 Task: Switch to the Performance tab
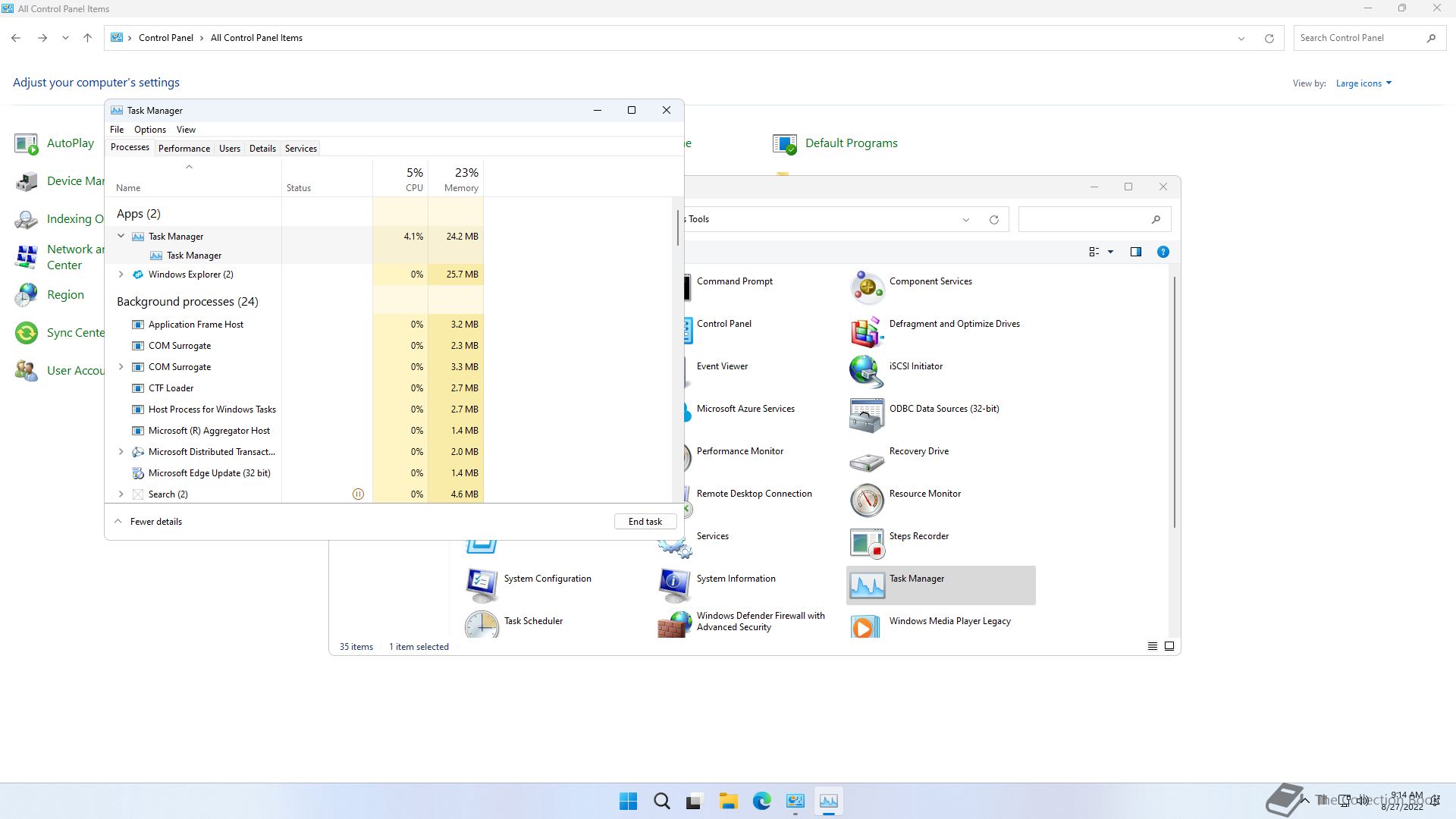[184, 149]
